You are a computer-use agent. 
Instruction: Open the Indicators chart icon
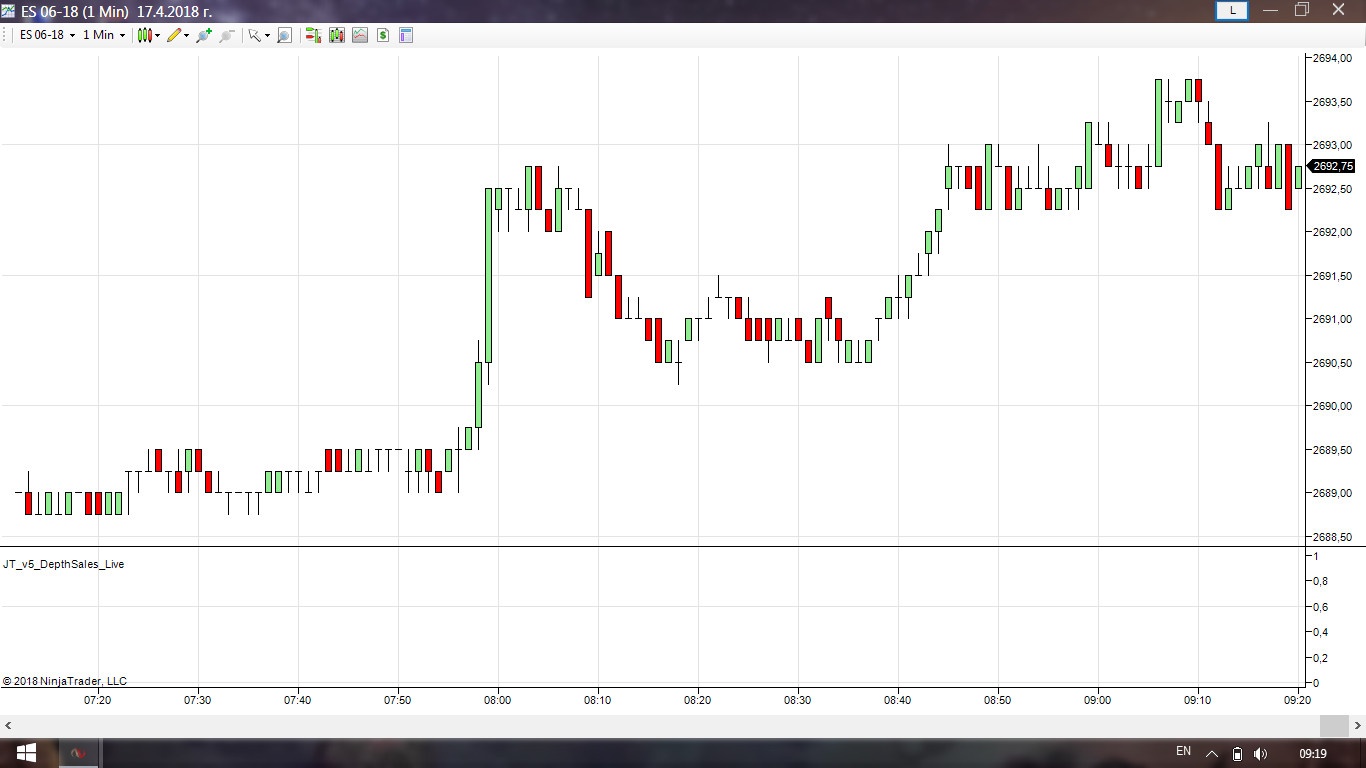point(359,35)
